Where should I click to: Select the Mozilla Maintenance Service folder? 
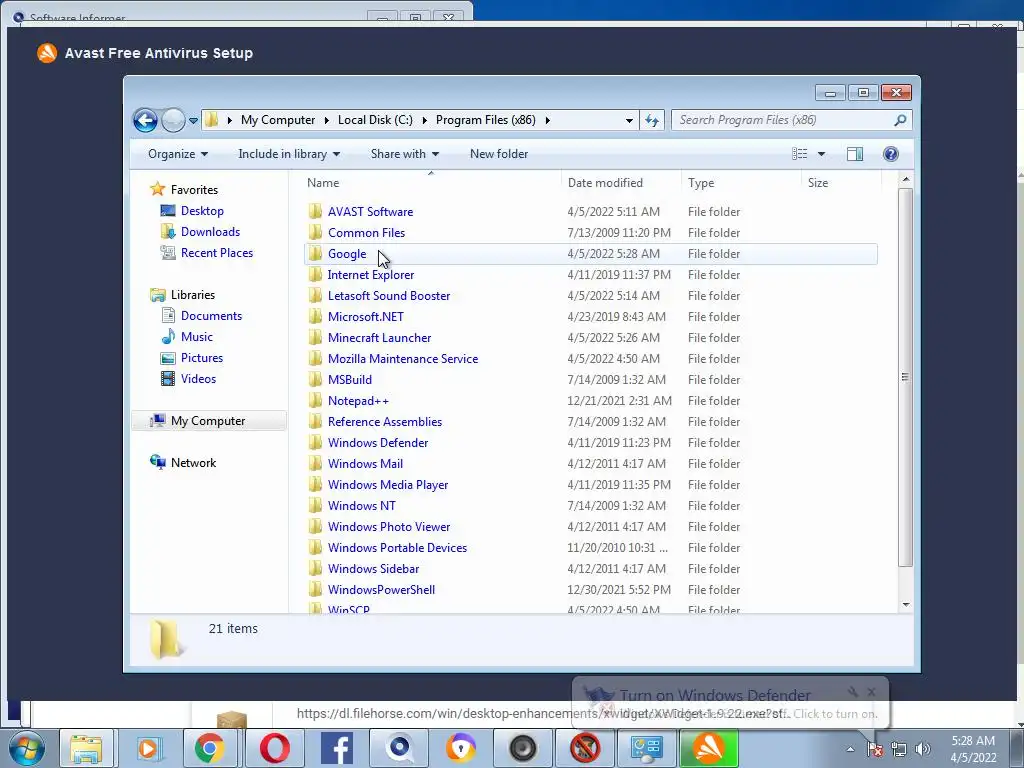[x=403, y=359]
